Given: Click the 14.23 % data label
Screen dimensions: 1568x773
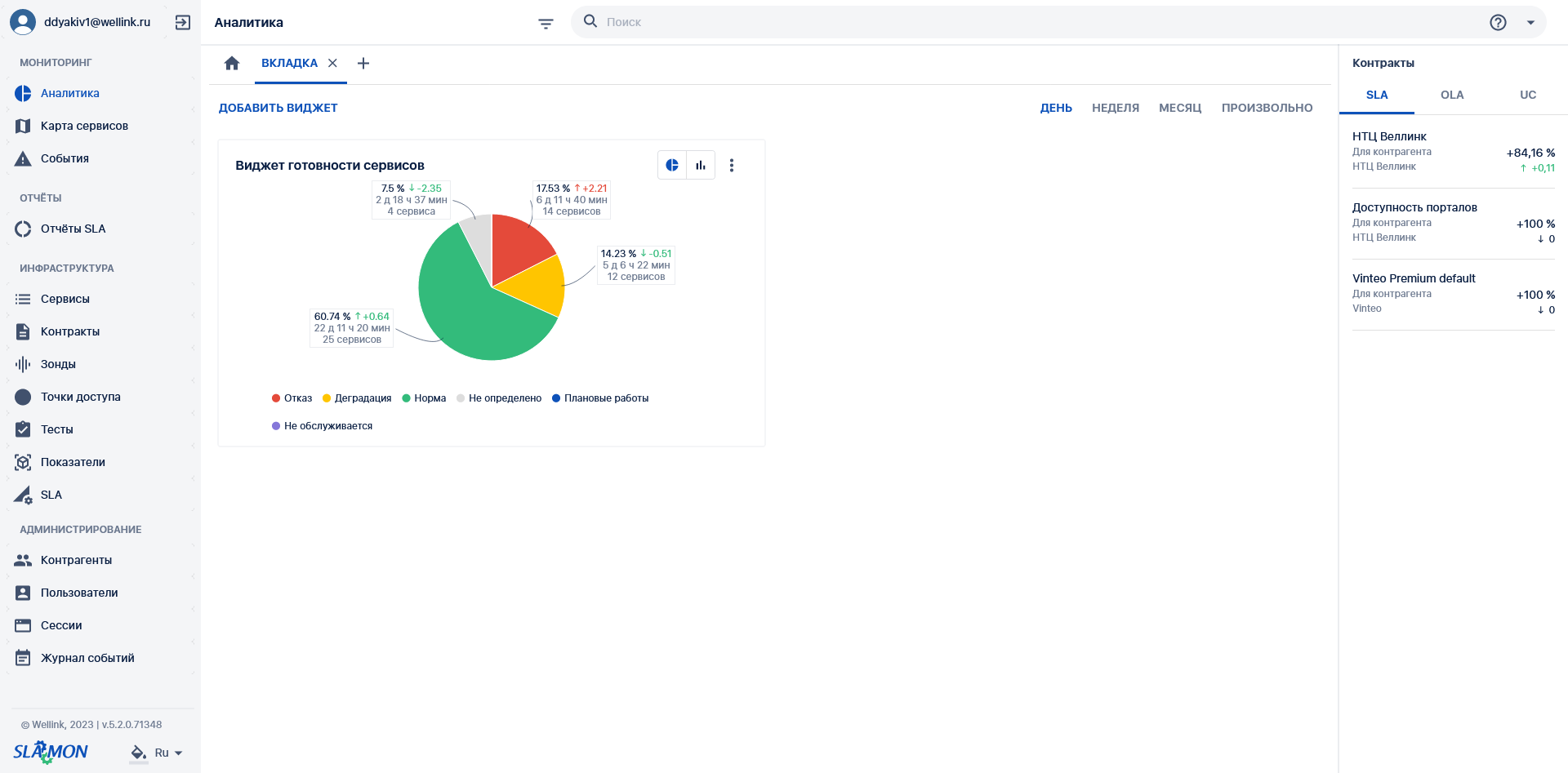Looking at the screenshot, I should (x=636, y=264).
